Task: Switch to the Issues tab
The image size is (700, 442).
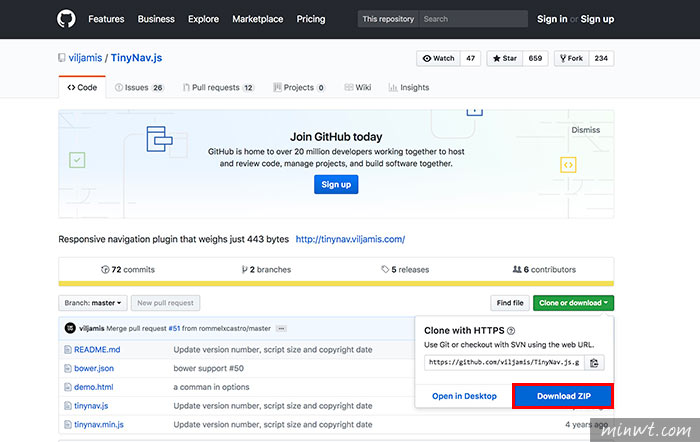Action: tap(139, 88)
